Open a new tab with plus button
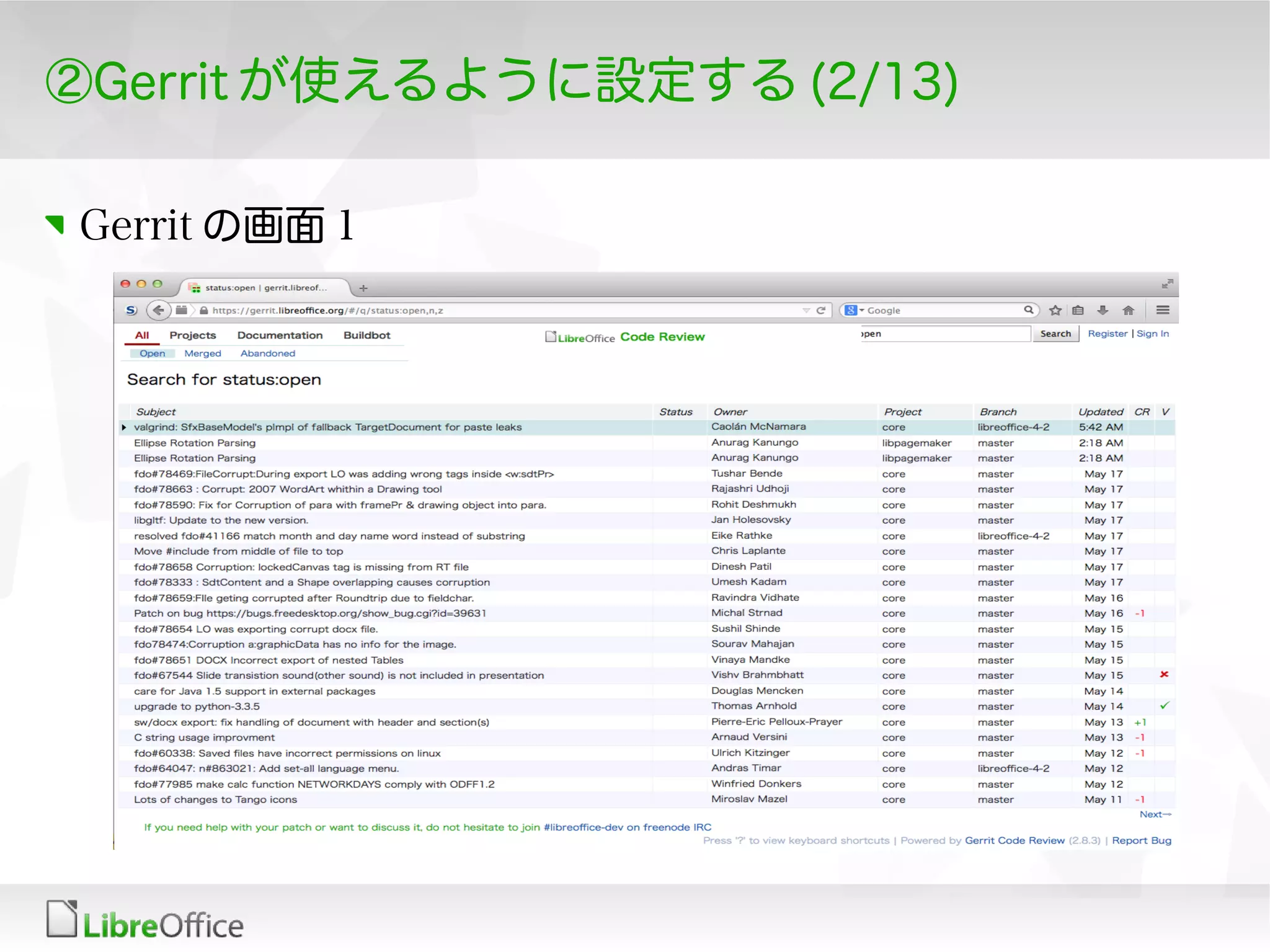1270x952 pixels. tap(363, 288)
